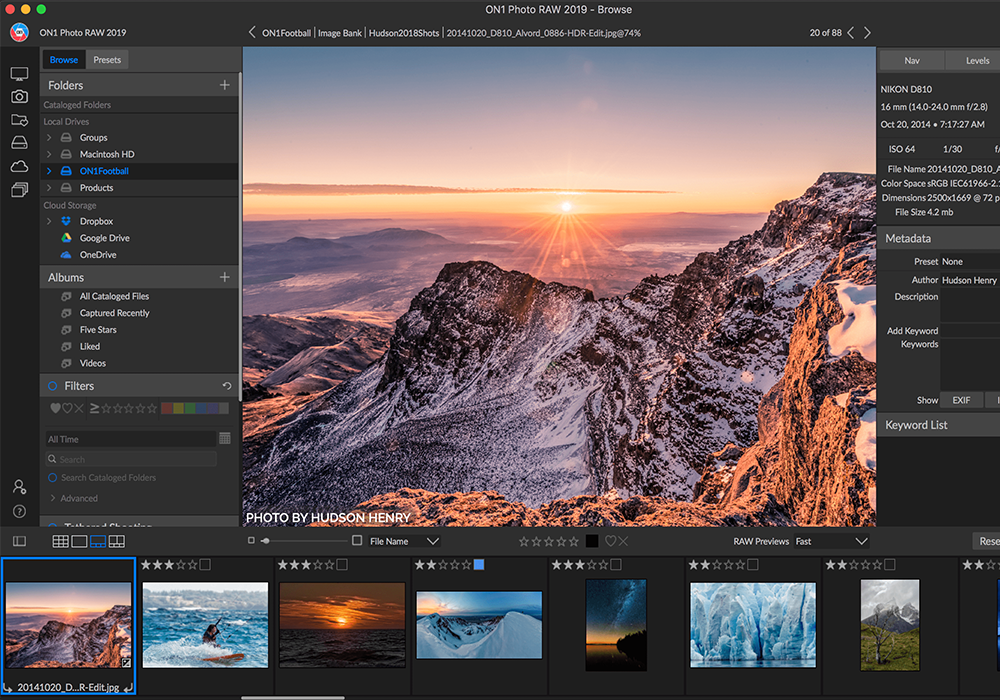
Task: Click the thumbnail size slider handle
Action: (265, 541)
